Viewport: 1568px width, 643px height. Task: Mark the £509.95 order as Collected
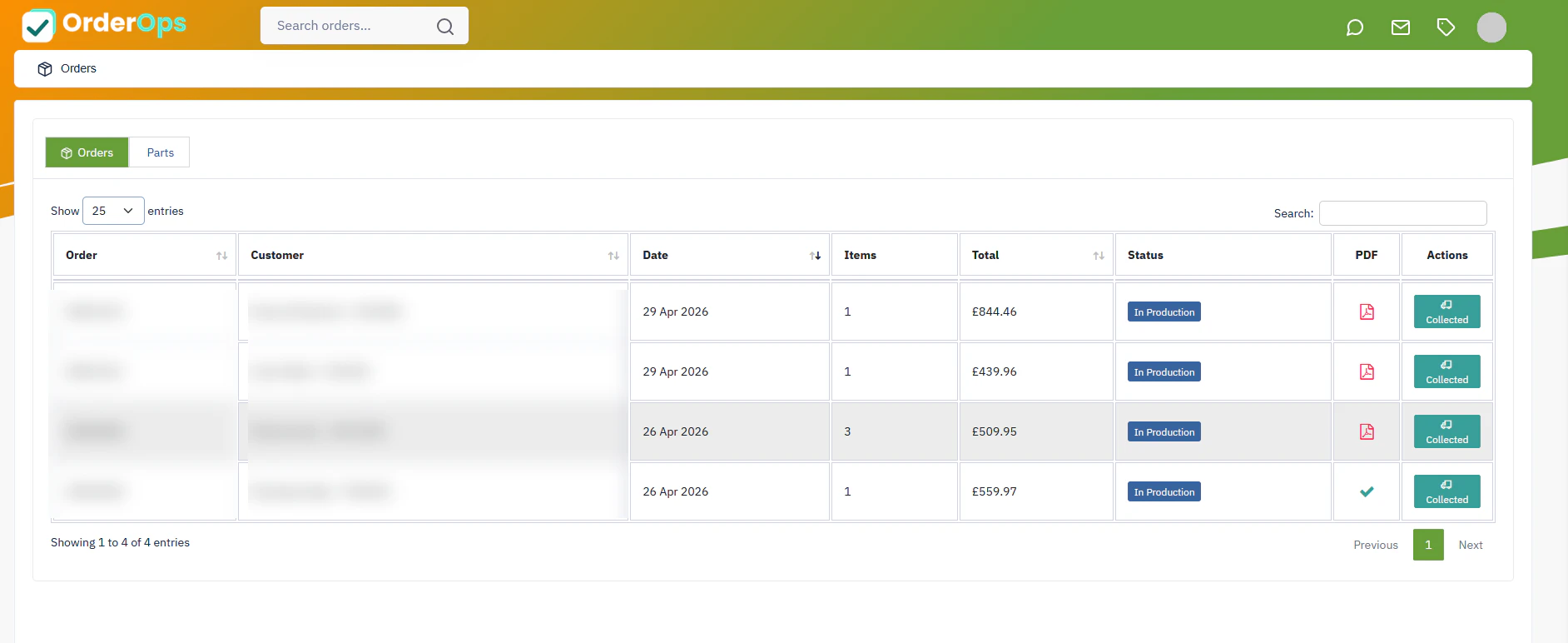[x=1446, y=431]
